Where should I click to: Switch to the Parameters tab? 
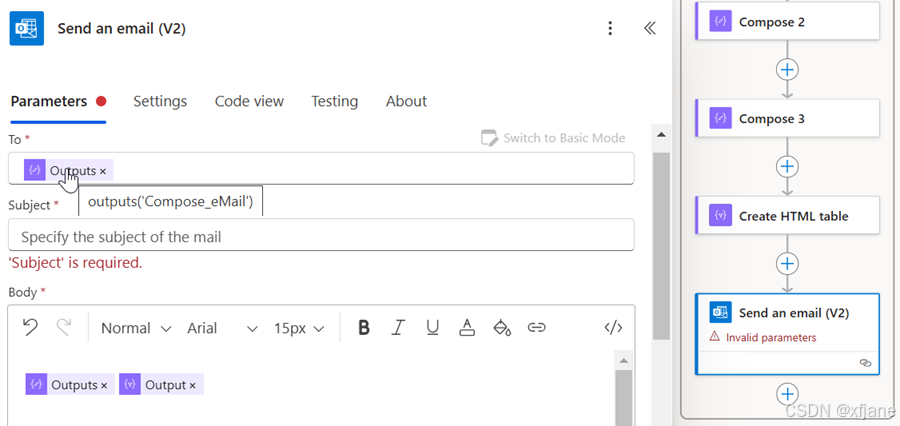coord(49,102)
